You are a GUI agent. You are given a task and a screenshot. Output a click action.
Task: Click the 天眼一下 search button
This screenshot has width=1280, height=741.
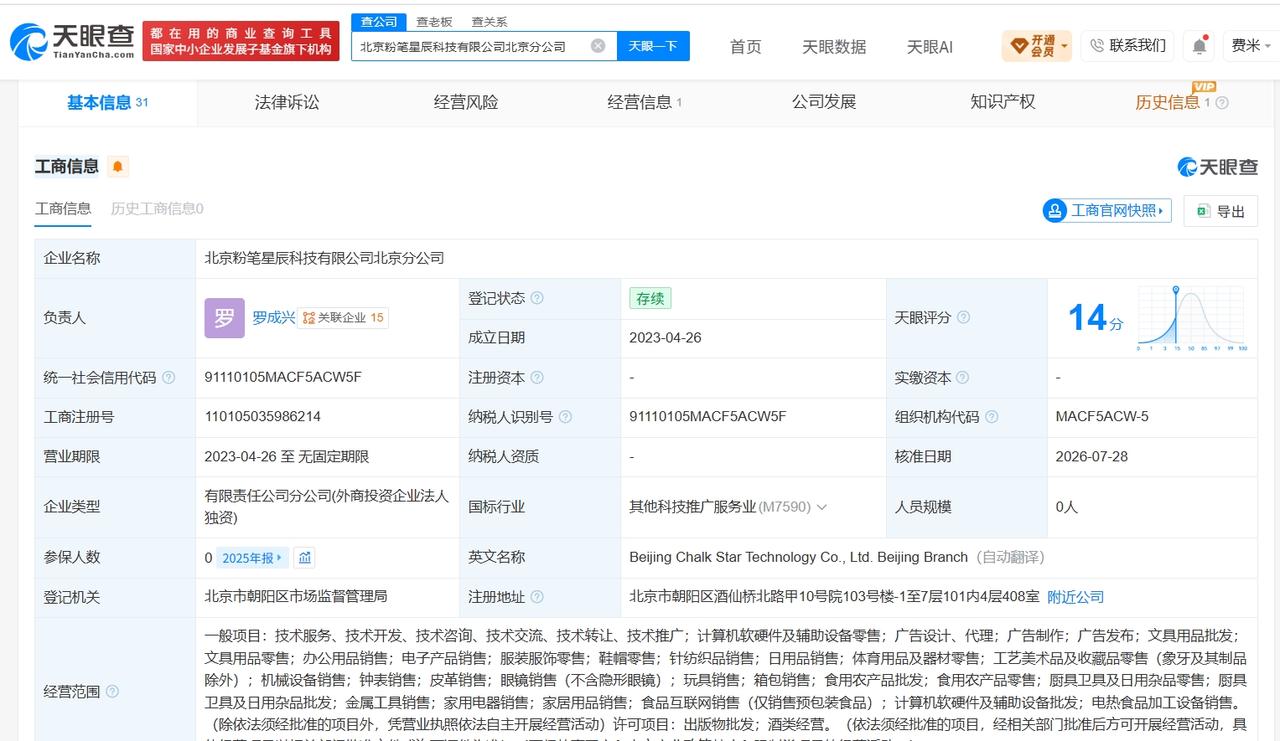point(653,46)
